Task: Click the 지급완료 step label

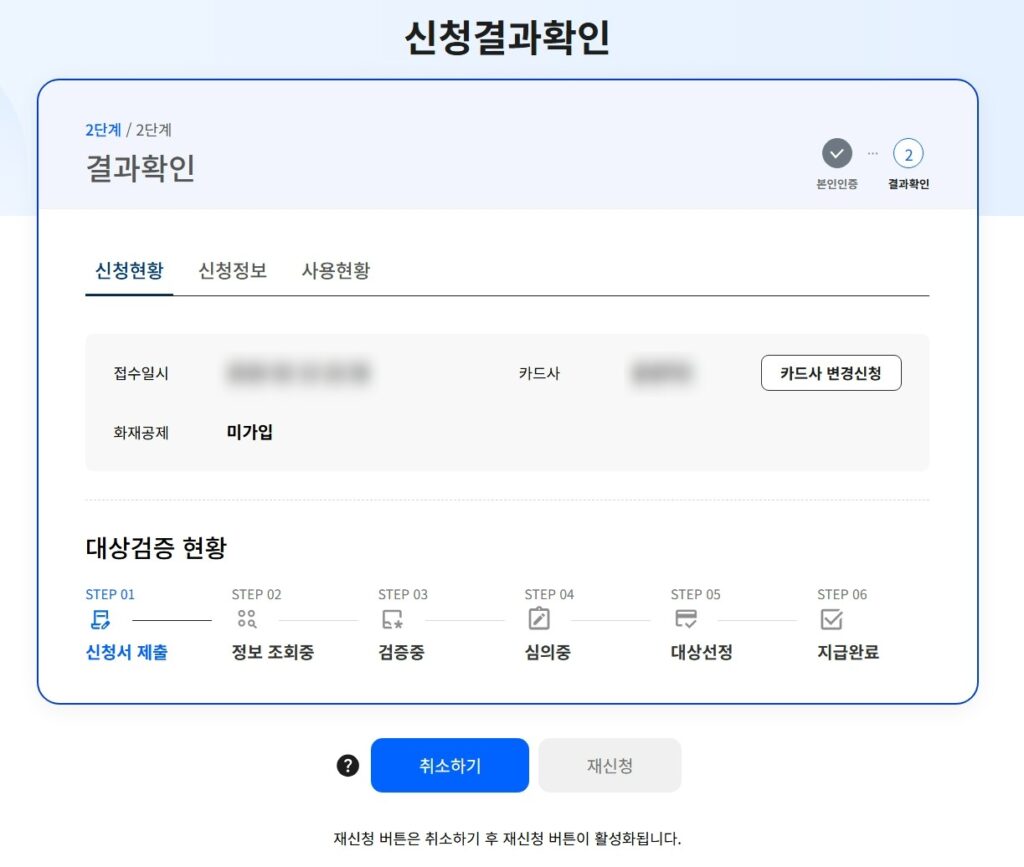Action: point(848,653)
